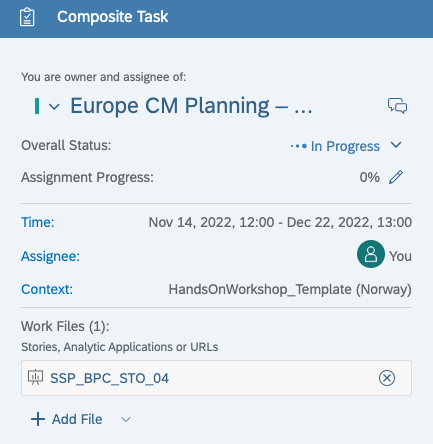Select the Assignee section label
The height and width of the screenshot is (444, 433).
[51, 256]
